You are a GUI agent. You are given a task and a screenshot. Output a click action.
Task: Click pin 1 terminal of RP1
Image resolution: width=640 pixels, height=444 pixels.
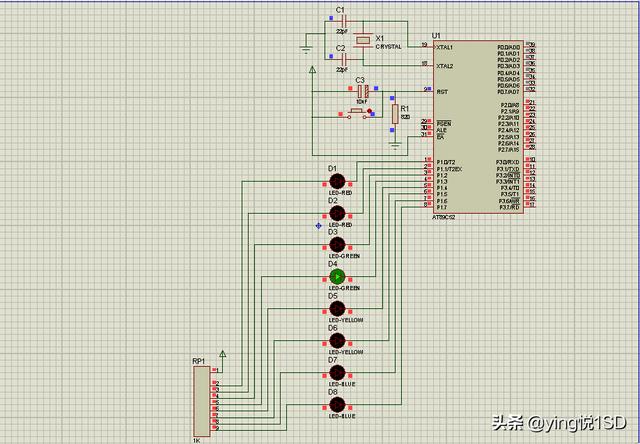[x=214, y=370]
